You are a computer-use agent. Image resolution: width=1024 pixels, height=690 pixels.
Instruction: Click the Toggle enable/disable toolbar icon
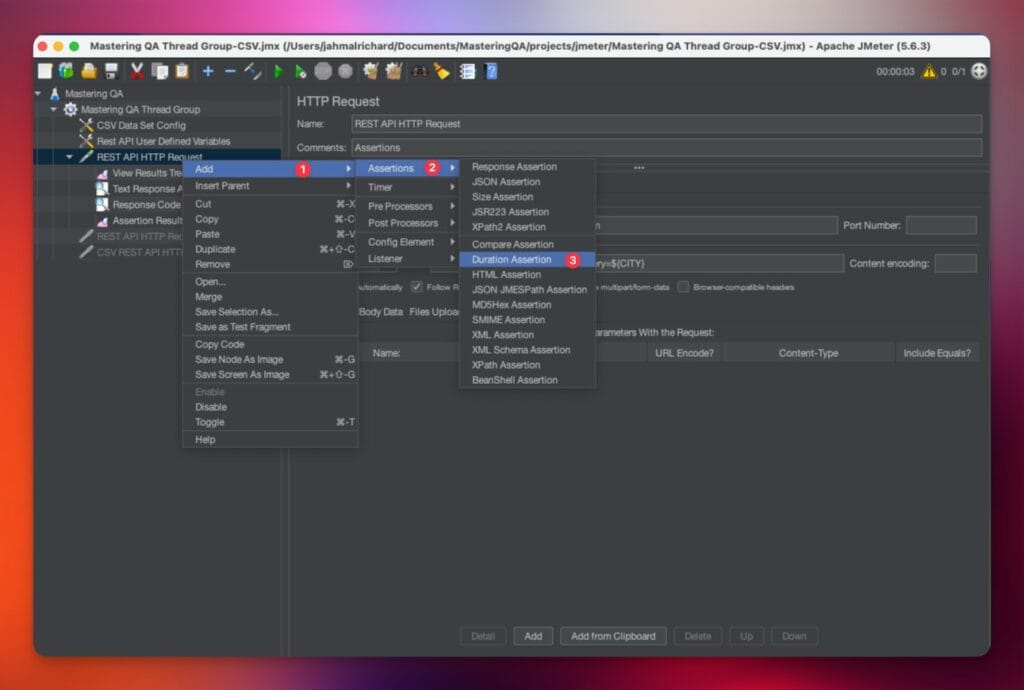(x=253, y=71)
